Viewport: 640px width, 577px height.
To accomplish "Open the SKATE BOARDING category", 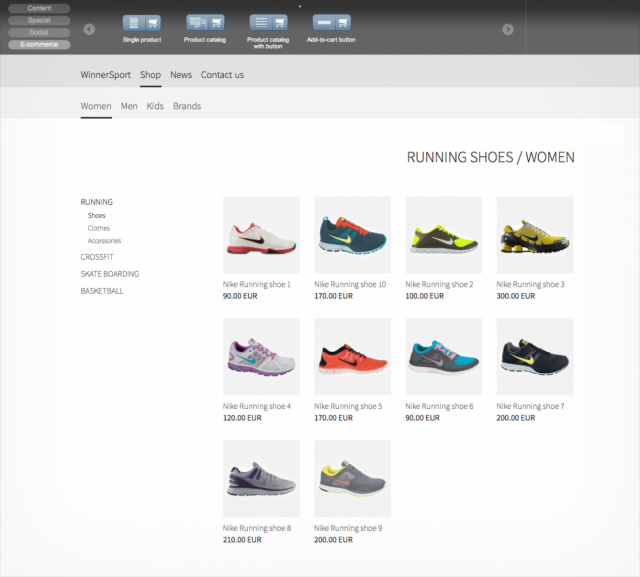I will 110,274.
